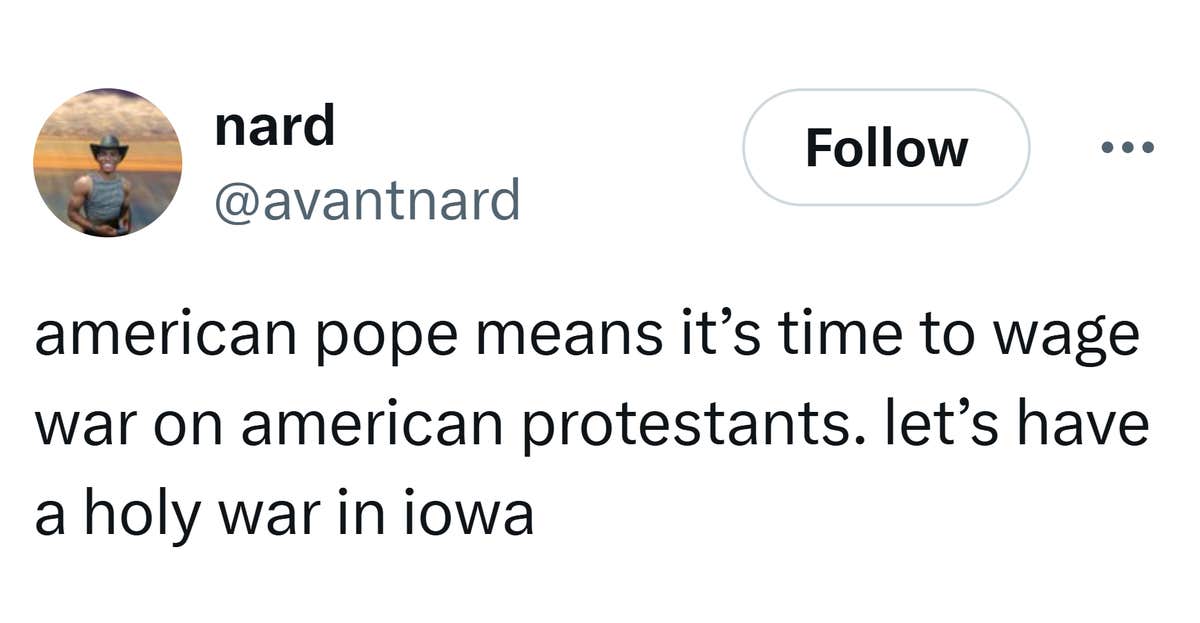Open the three-dot more options menu

[1127, 148]
